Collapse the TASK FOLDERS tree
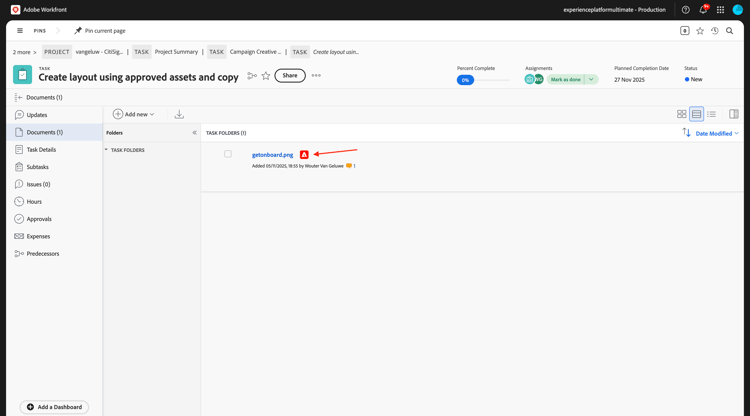Screen dimensions: 750x416 pos(106,150)
